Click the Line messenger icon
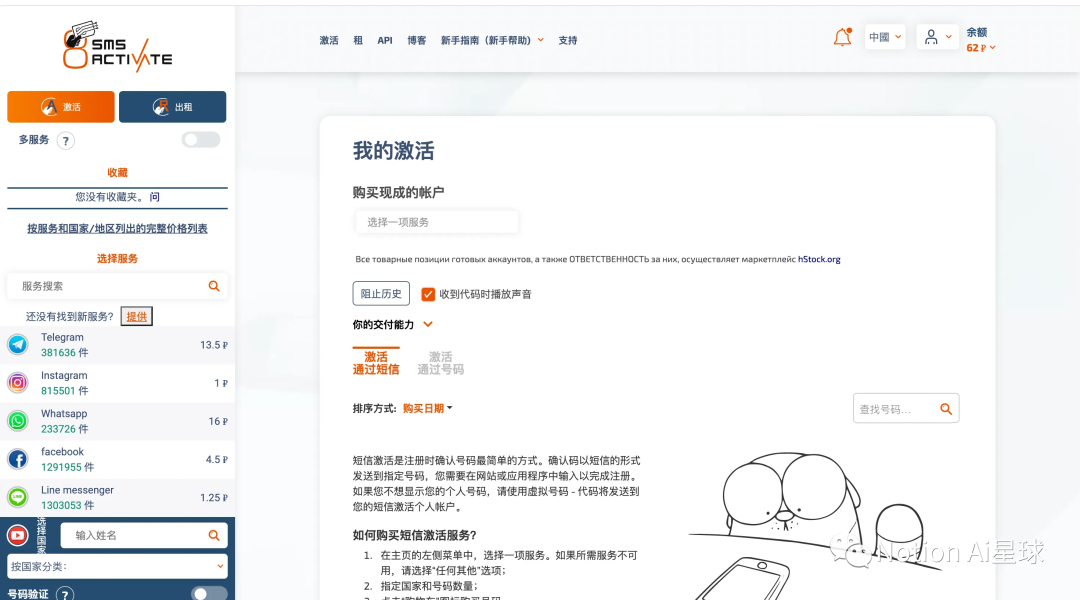1080x600 pixels. (x=18, y=497)
